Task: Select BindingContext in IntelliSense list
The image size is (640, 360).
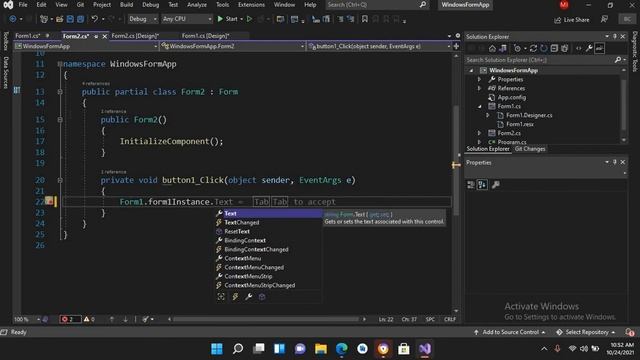Action: click(x=245, y=240)
